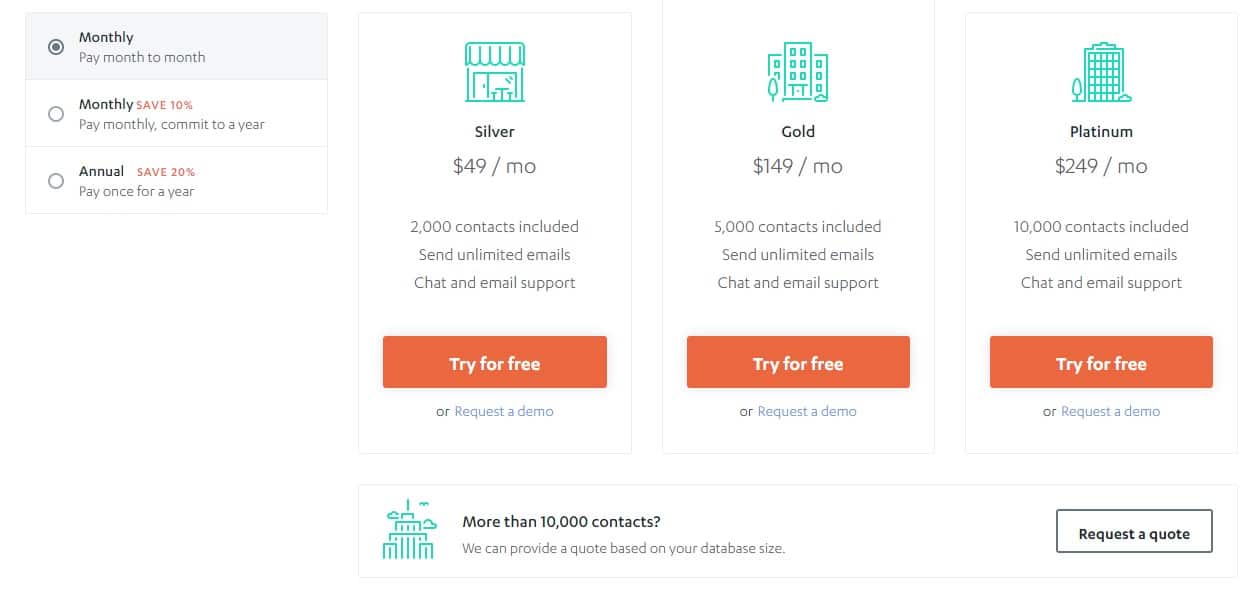Click the Gold plan office building icon

pyautogui.click(x=798, y=72)
